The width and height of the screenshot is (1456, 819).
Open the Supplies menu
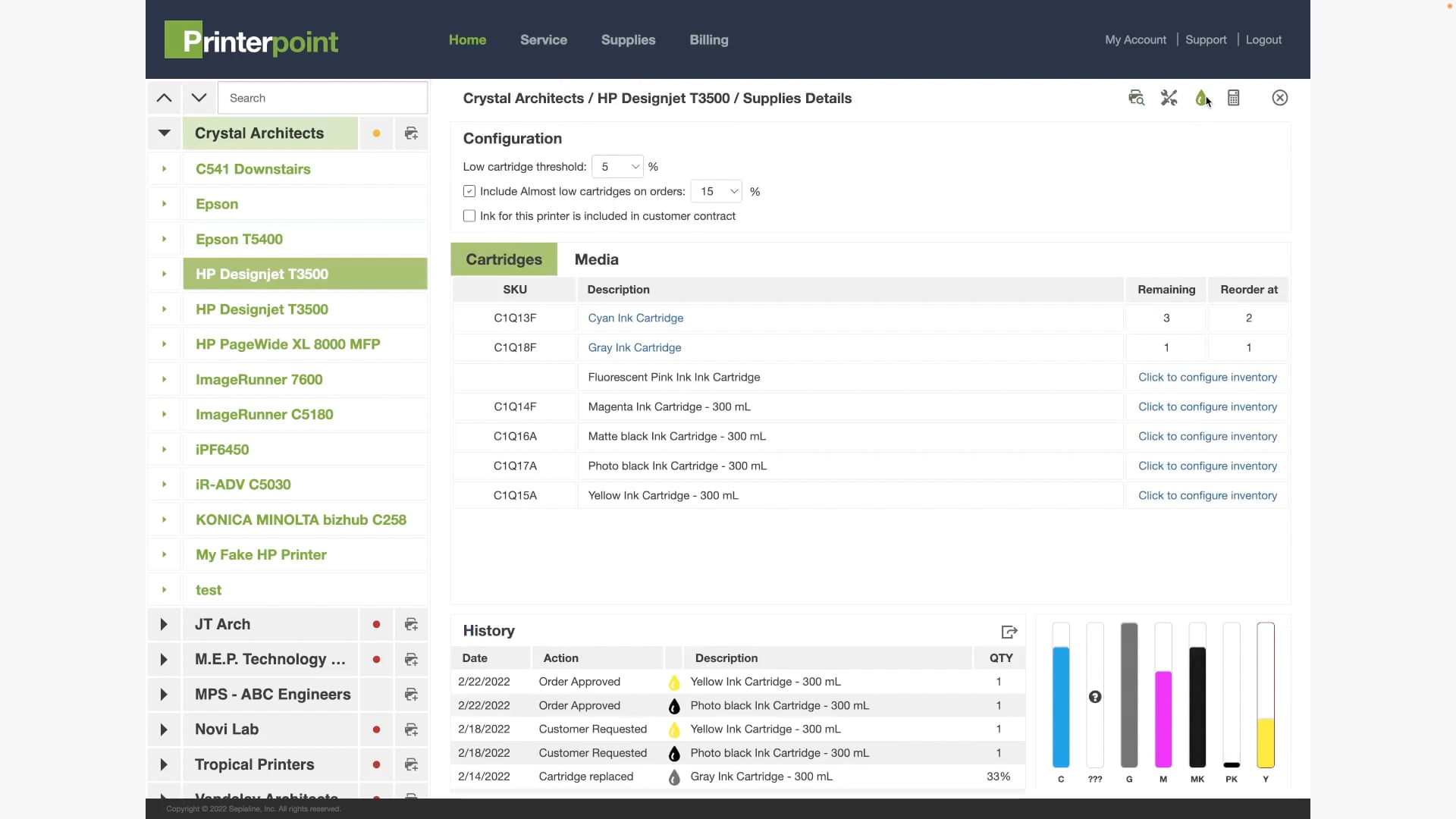628,40
